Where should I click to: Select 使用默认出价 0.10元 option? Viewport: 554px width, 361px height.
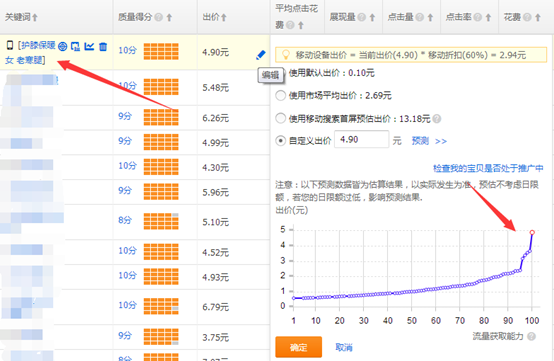(331, 73)
